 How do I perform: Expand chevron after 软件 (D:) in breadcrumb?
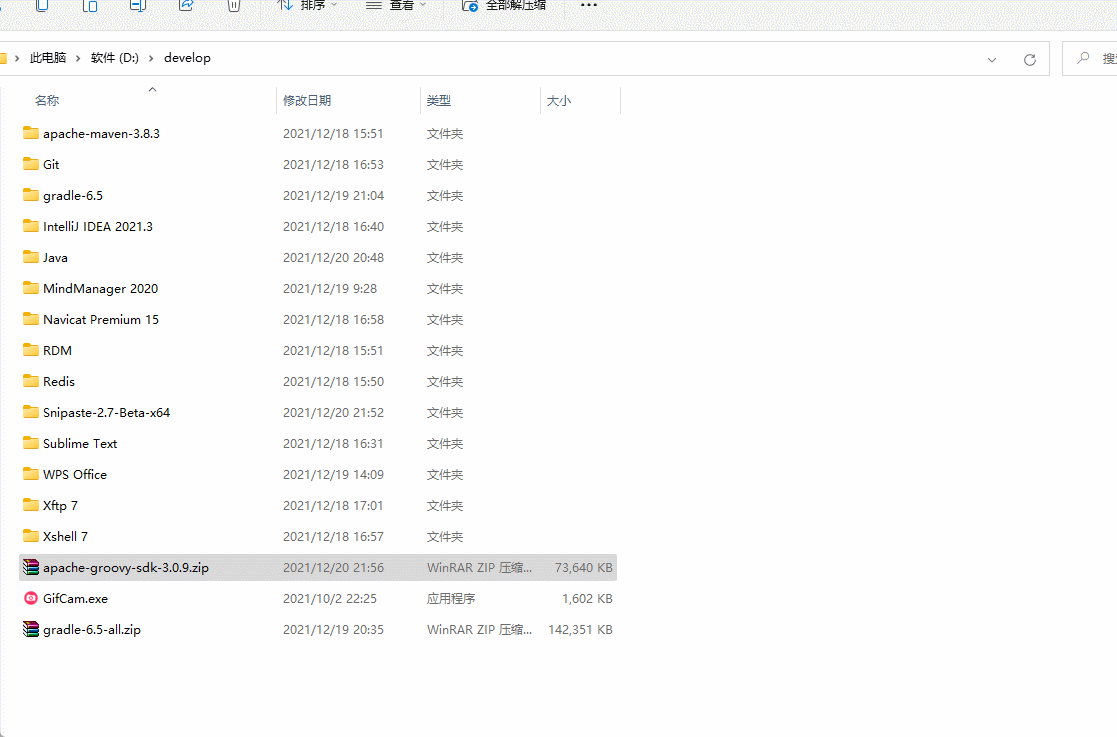point(151,58)
